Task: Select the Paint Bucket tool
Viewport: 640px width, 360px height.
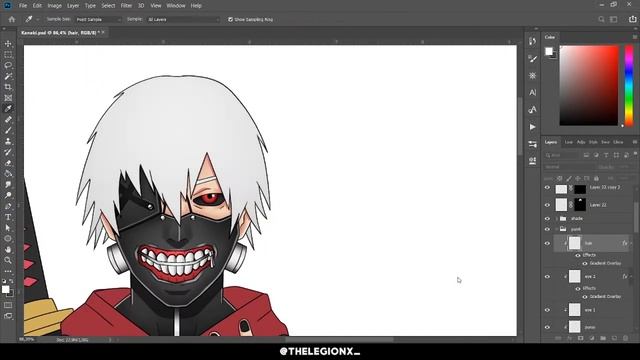Action: tap(8, 173)
